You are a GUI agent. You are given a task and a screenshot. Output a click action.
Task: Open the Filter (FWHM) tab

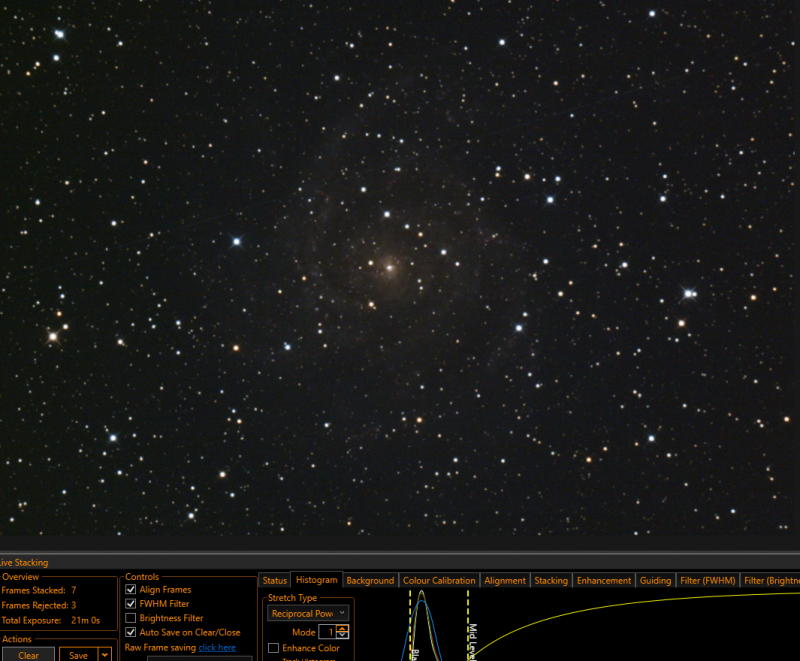[x=708, y=580]
